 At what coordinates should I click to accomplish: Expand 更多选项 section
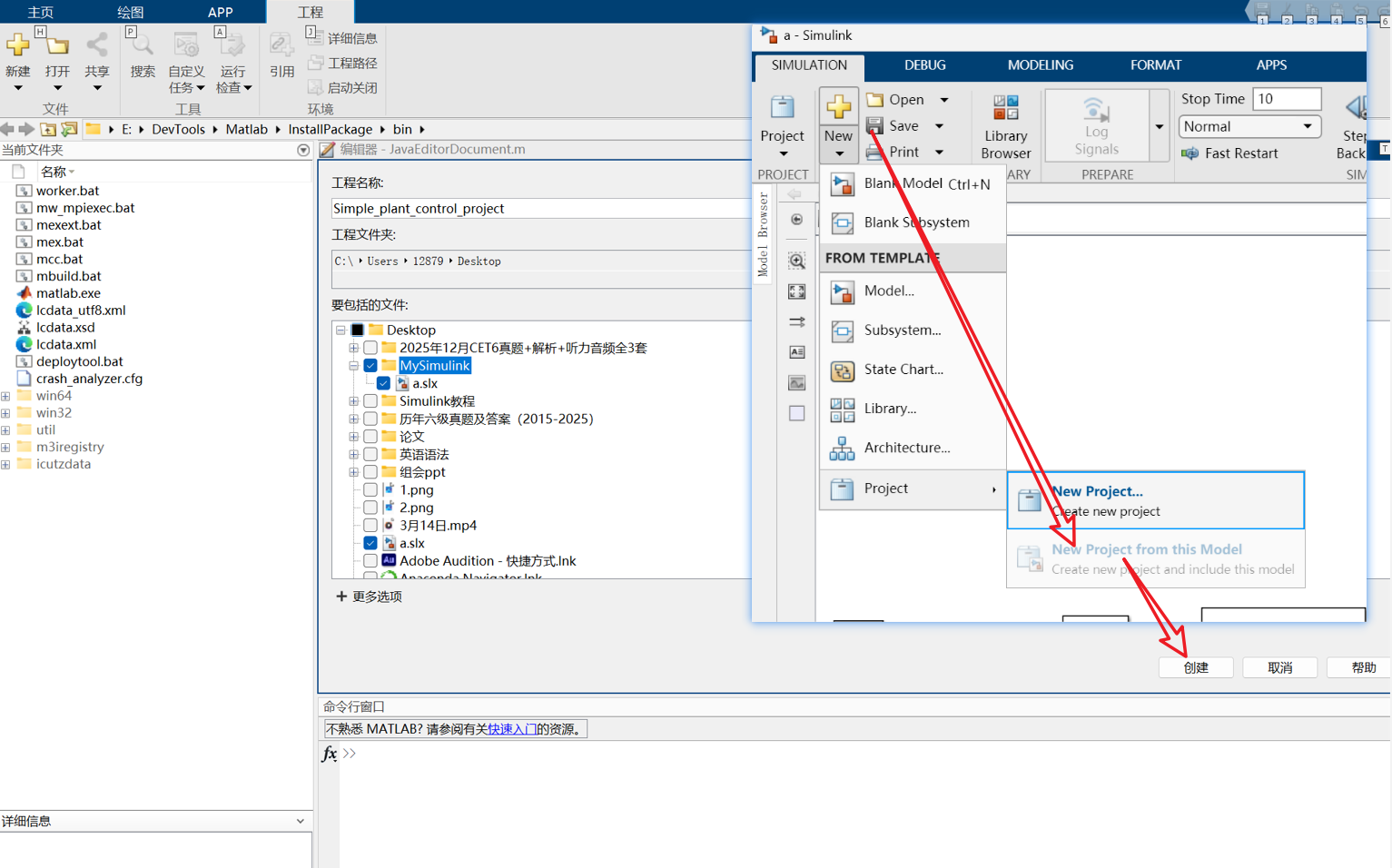[369, 596]
